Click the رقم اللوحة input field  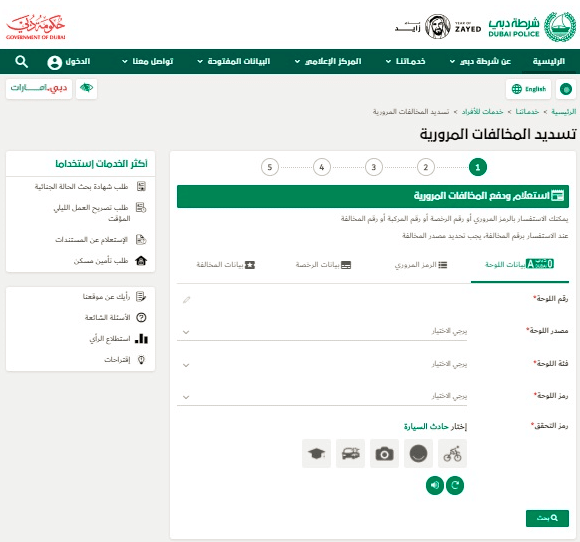[x=322, y=299]
